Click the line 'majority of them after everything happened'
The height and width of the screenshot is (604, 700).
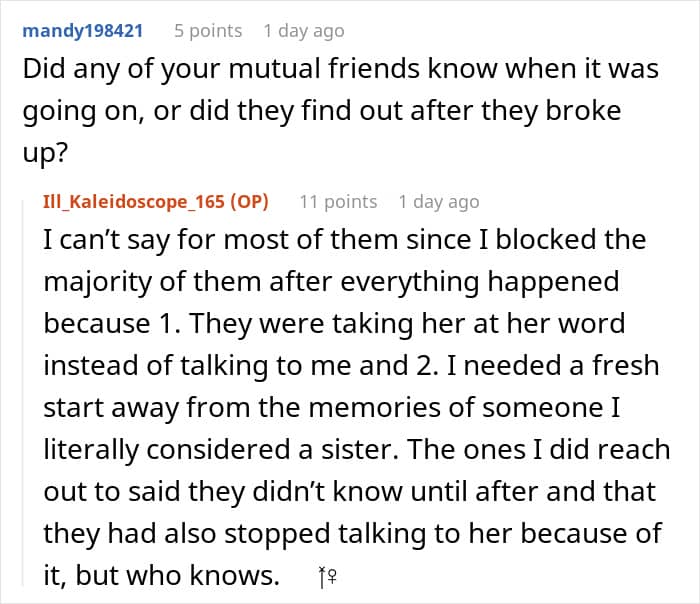click(331, 282)
